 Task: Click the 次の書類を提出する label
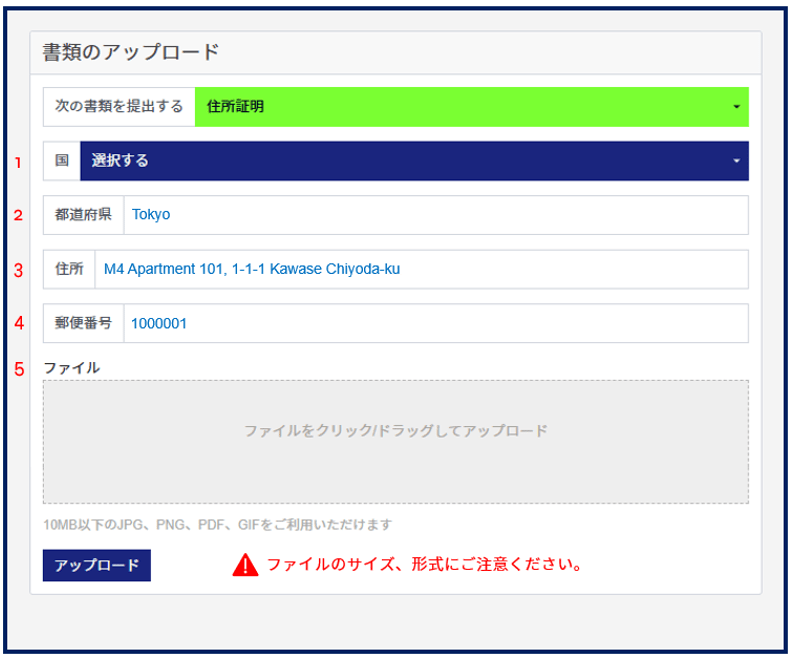tap(119, 106)
